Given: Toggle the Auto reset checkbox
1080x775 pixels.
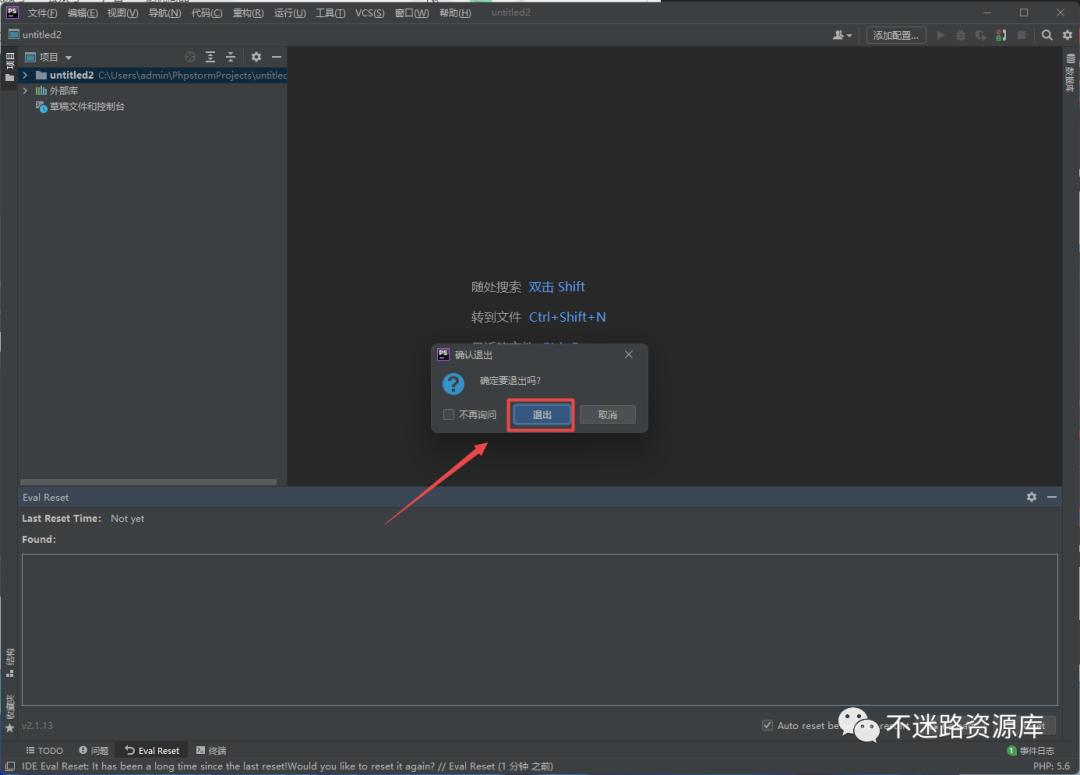Looking at the screenshot, I should pyautogui.click(x=767, y=725).
